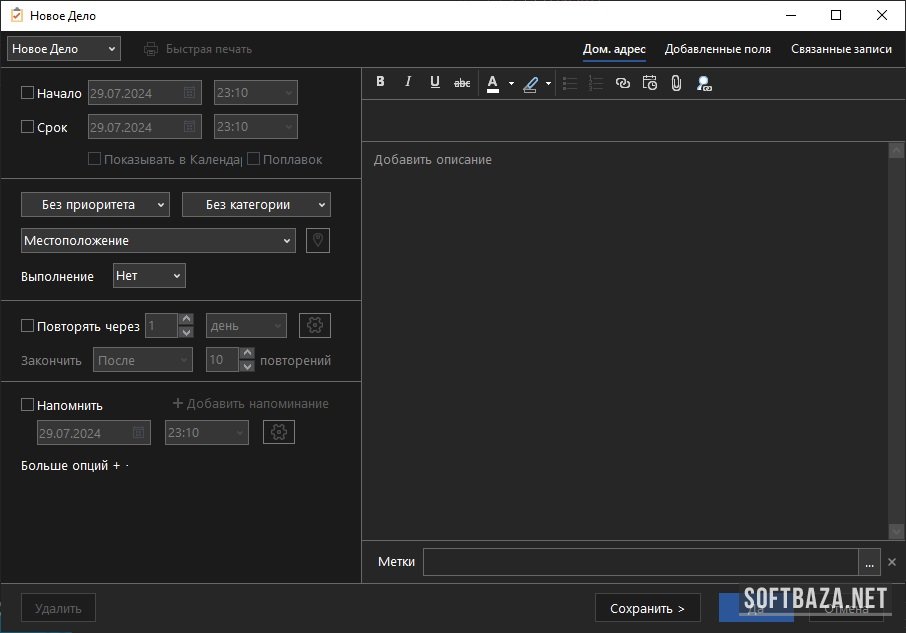The height and width of the screenshot is (633, 906).
Task: Toggle underline formatting
Action: pos(435,83)
